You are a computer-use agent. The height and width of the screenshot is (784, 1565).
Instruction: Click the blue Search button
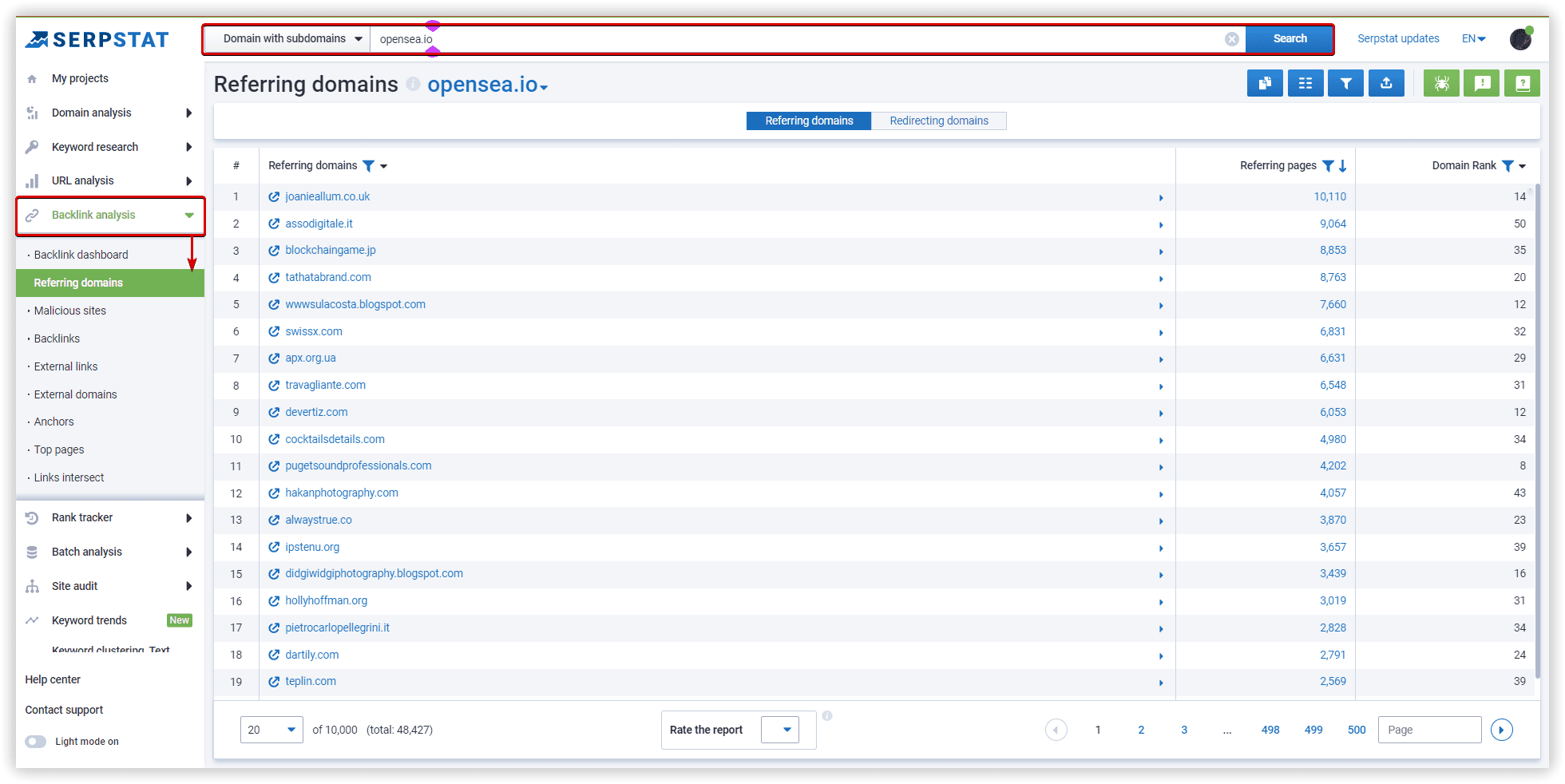pyautogui.click(x=1290, y=39)
